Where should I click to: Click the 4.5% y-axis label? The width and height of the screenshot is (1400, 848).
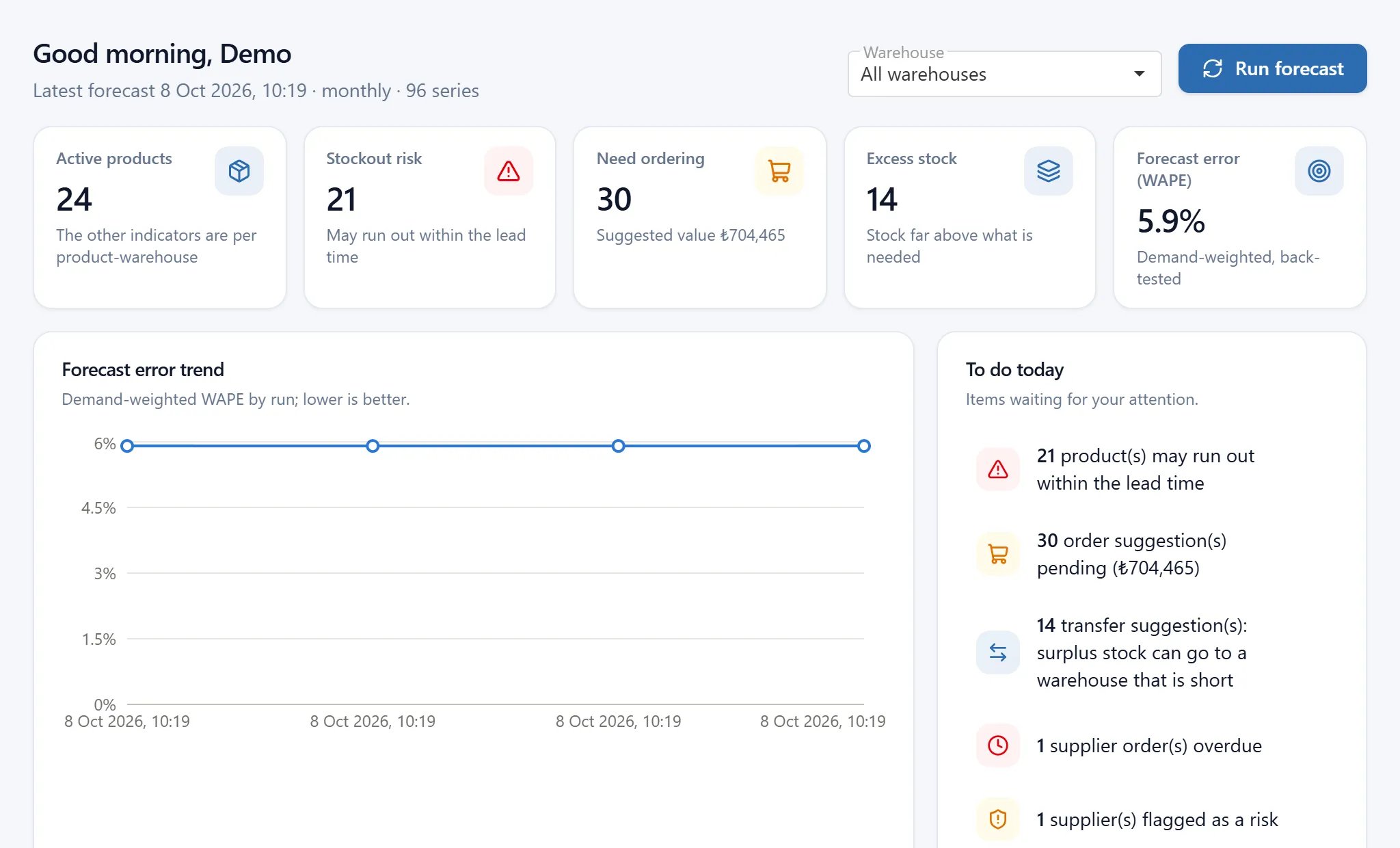point(98,508)
